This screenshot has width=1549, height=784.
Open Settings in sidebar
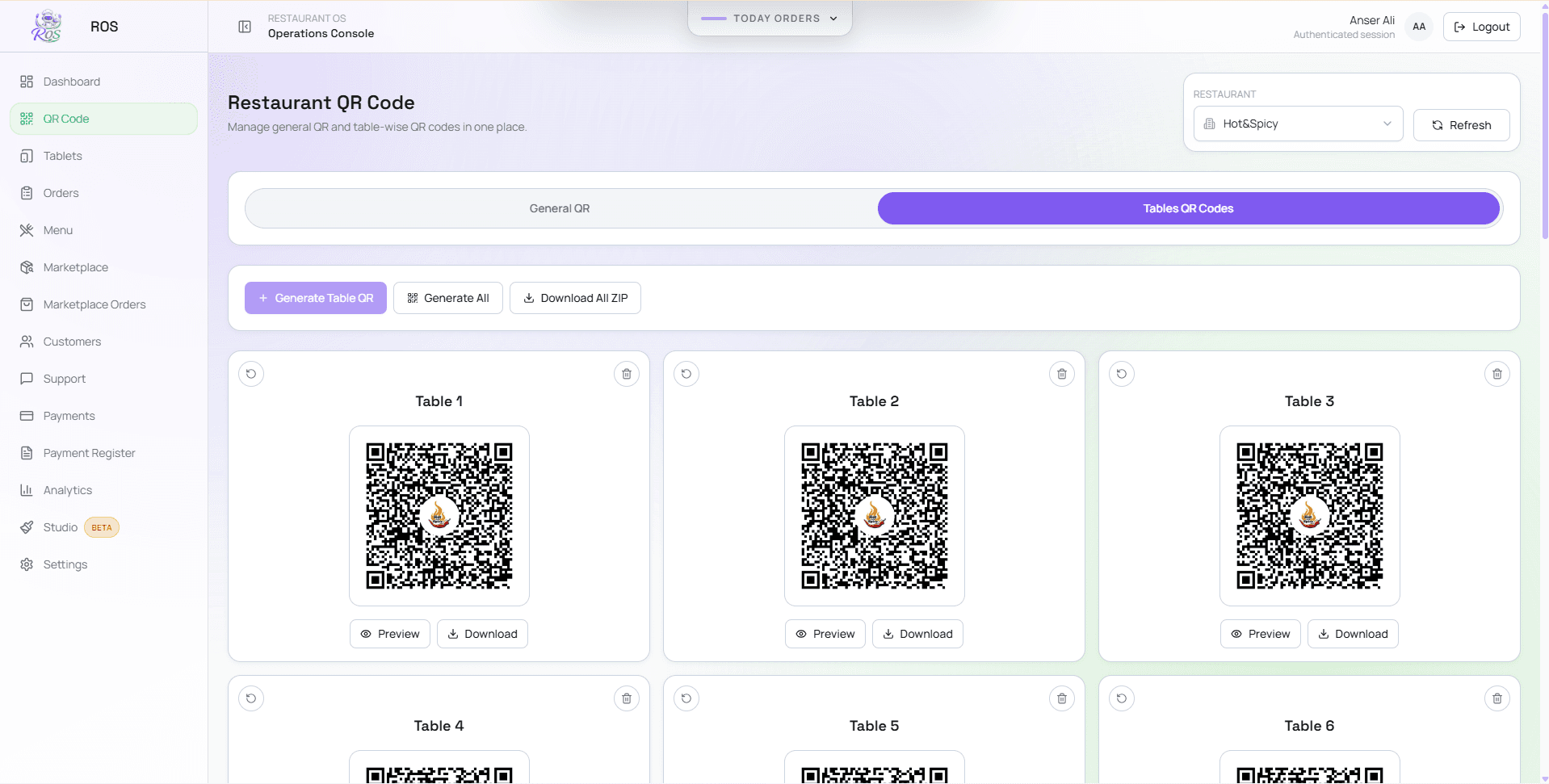pos(103,564)
